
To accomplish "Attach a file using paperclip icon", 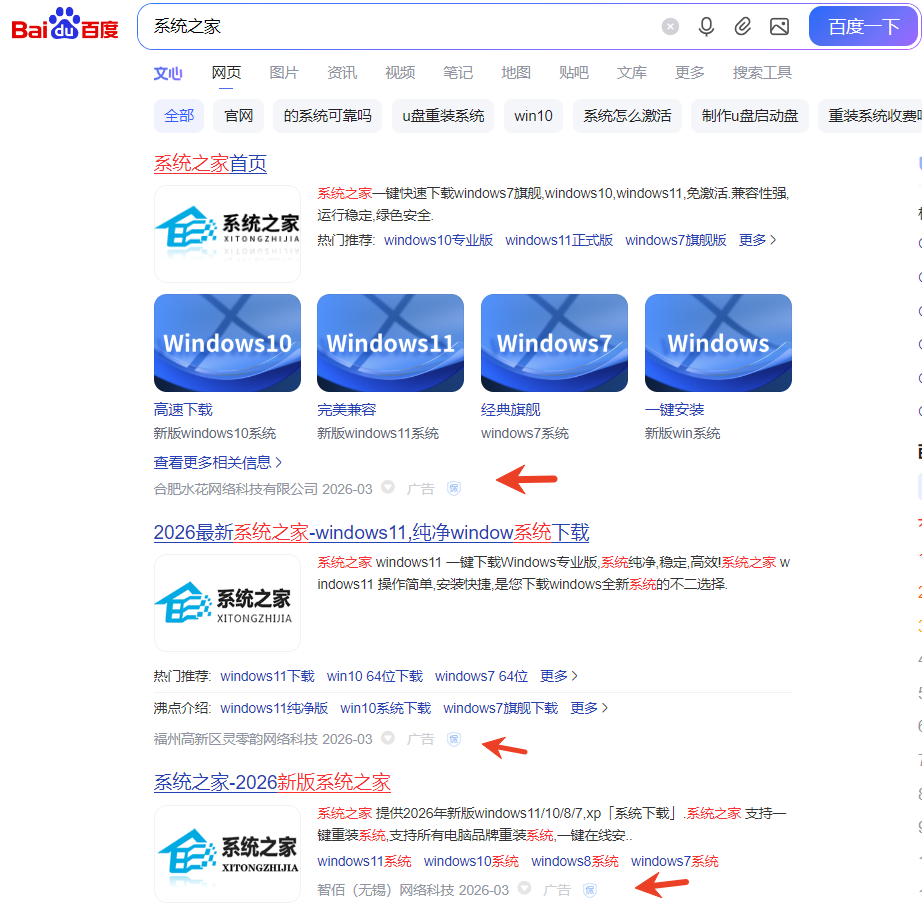I will tap(743, 26).
